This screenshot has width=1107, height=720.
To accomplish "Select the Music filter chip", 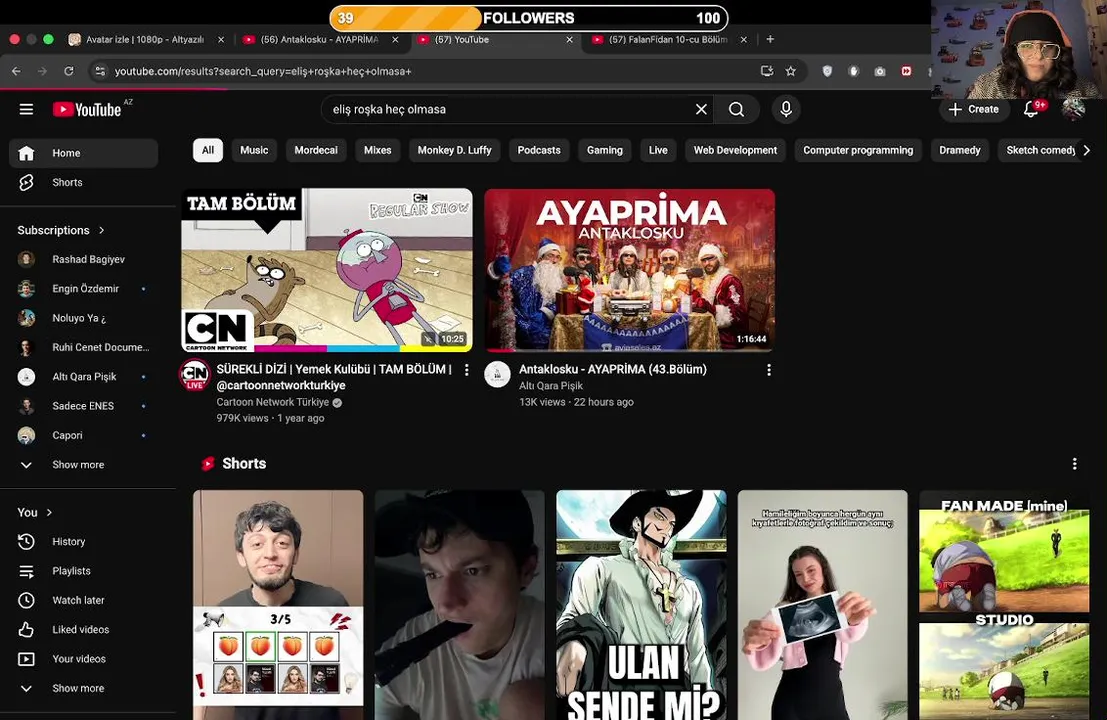I will [254, 150].
